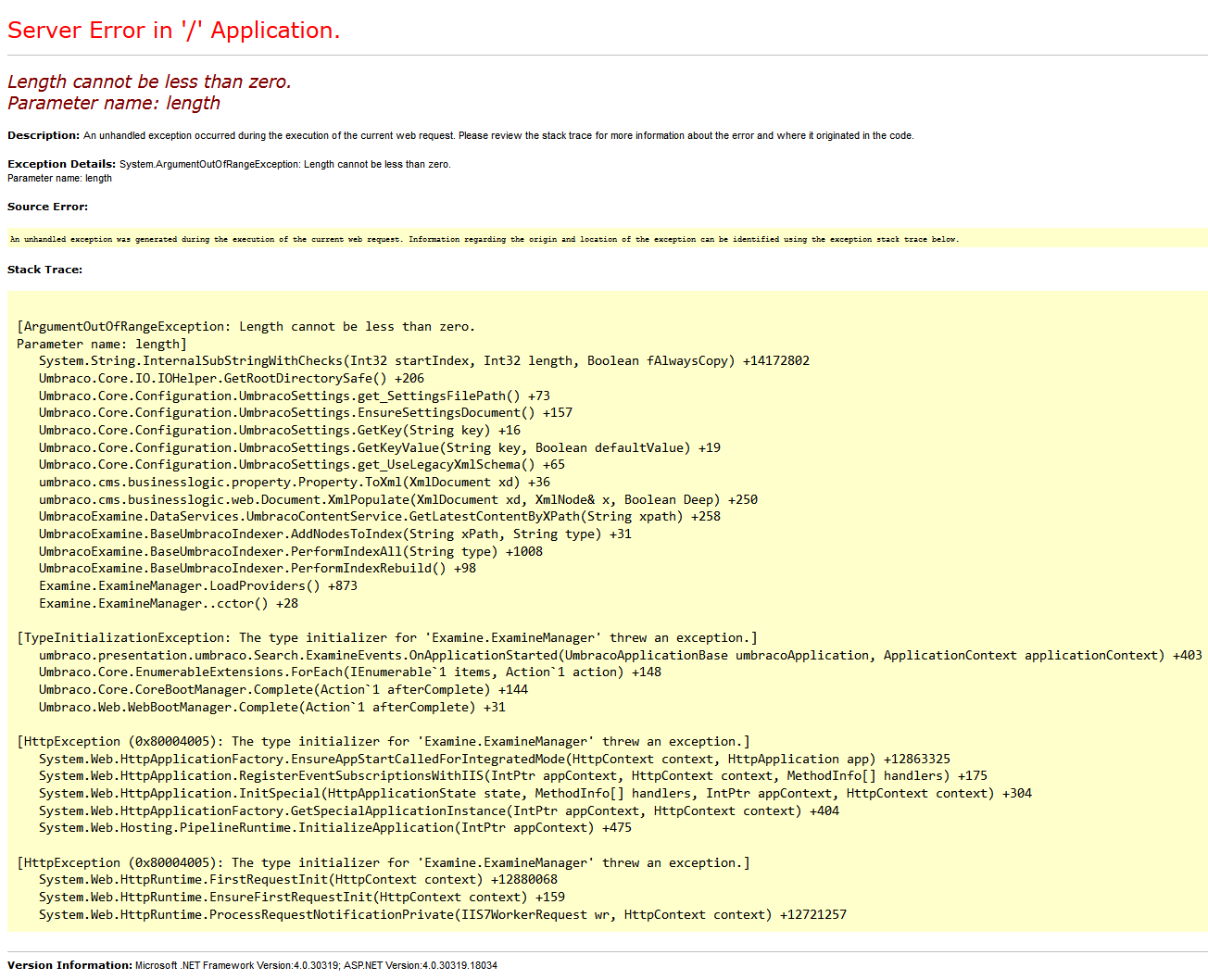The height and width of the screenshot is (980, 1208).
Task: Click the 'Version Information:' label
Action: pyautogui.click(x=69, y=965)
